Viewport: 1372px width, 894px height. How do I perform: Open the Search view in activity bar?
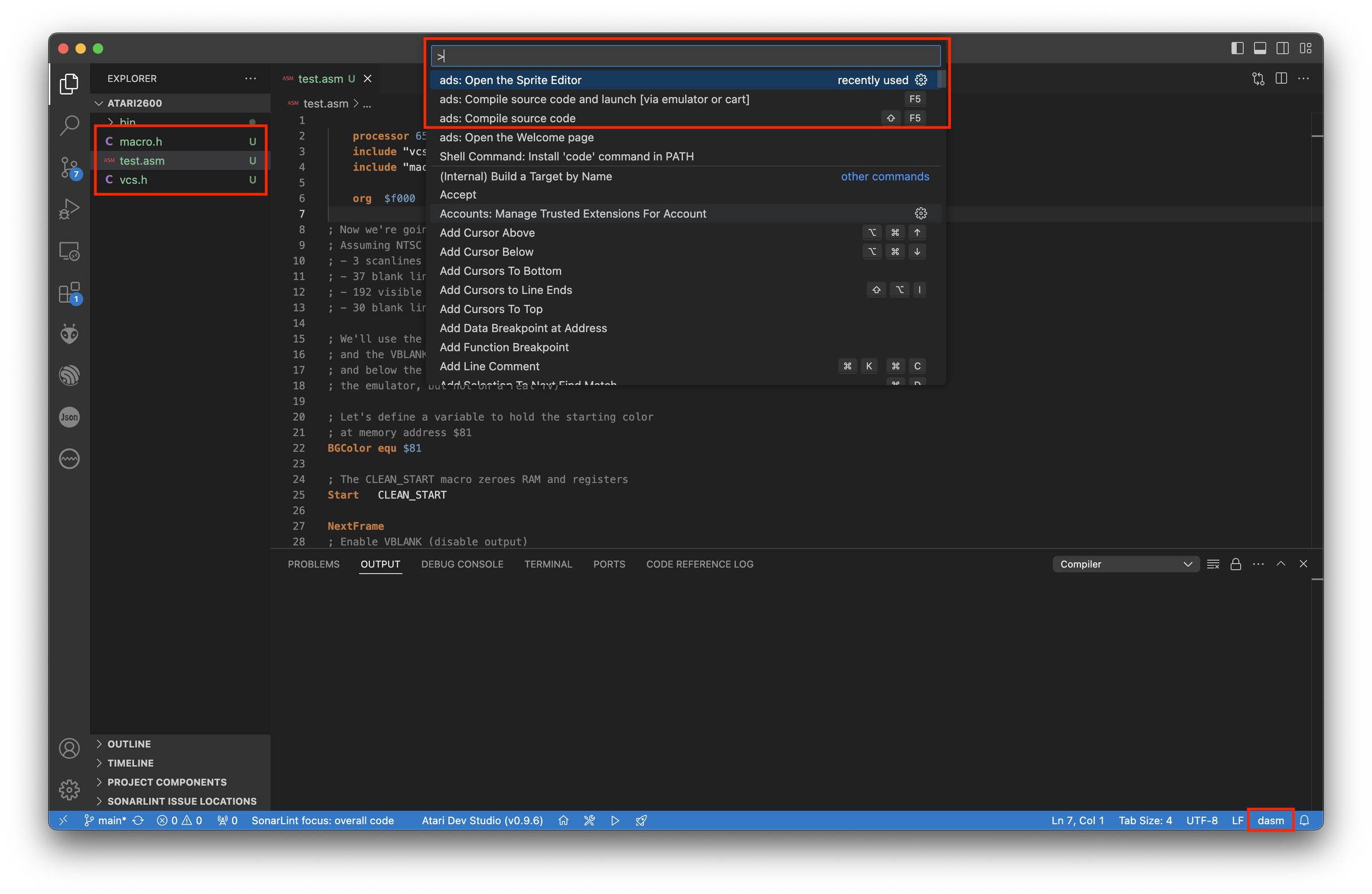click(69, 125)
